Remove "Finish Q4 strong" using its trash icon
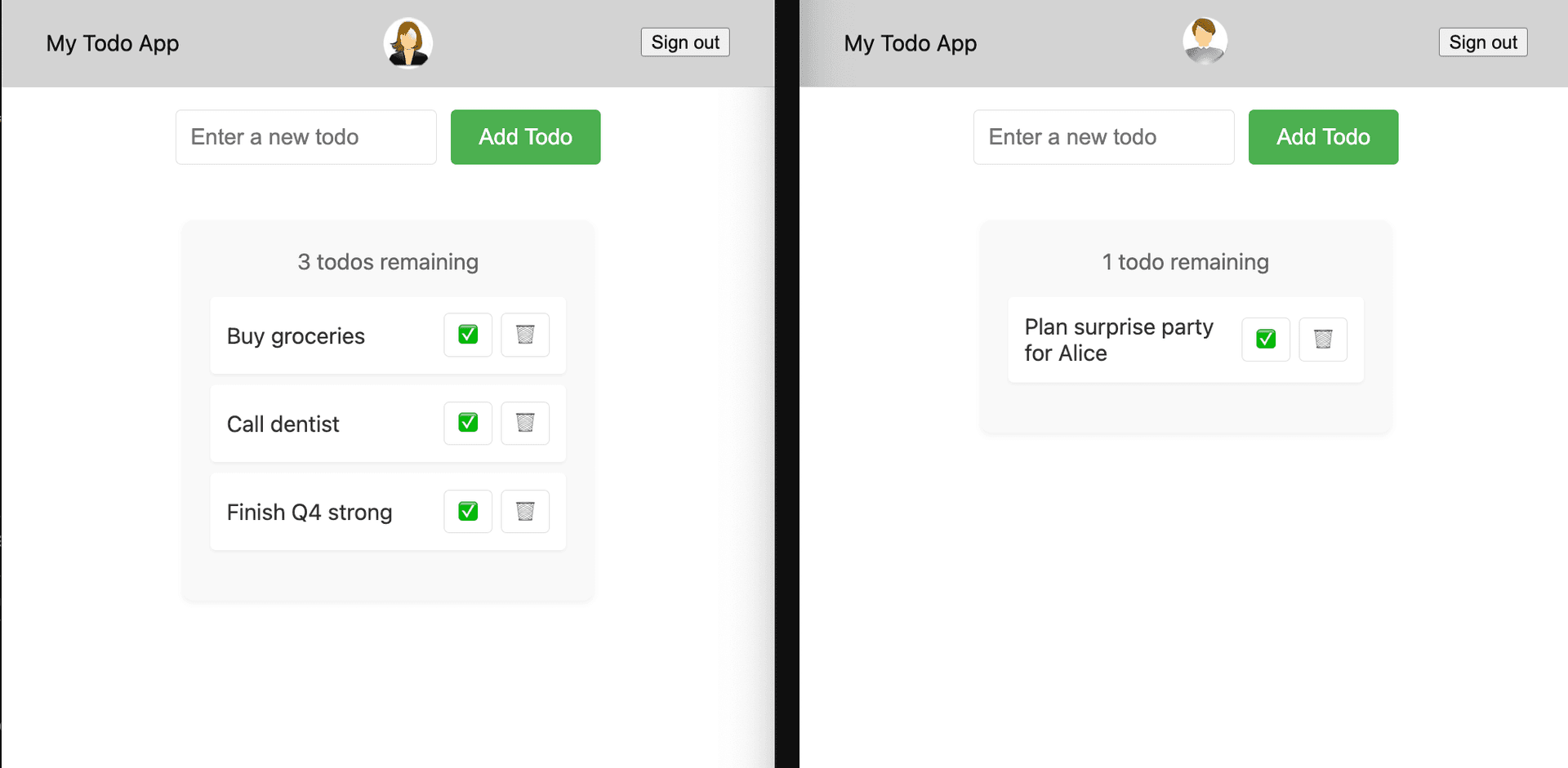The width and height of the screenshot is (1568, 768). tap(525, 511)
